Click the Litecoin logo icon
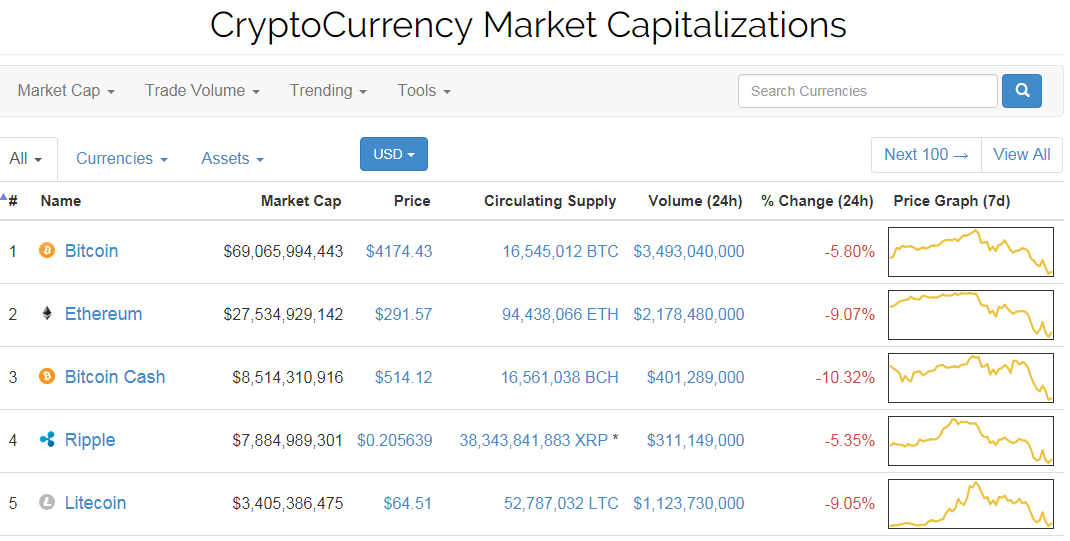Viewport: 1070px width, 541px height. [x=46, y=503]
